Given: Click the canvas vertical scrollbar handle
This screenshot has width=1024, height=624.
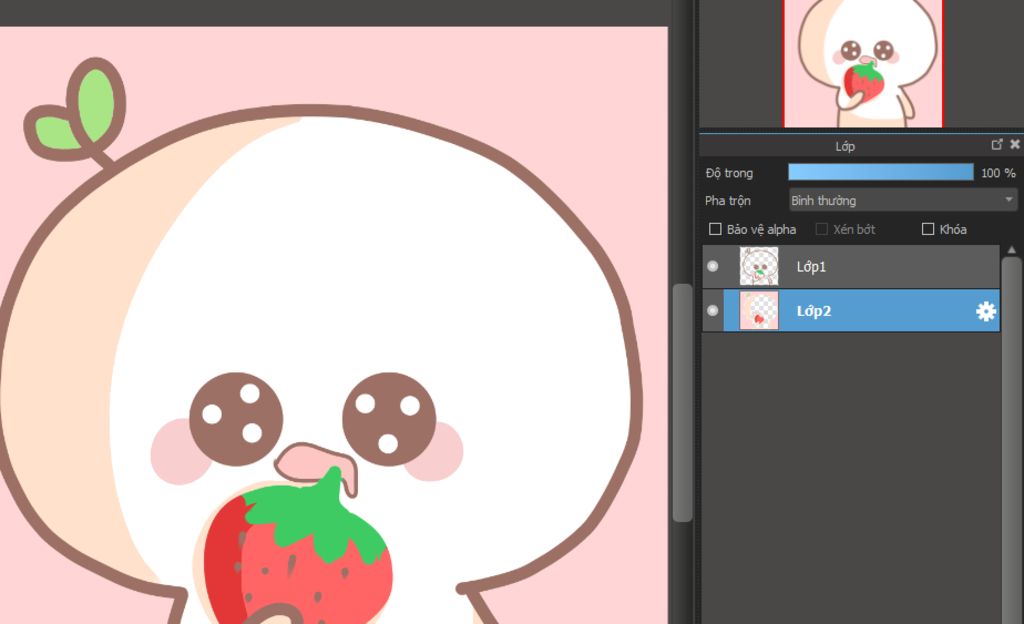Looking at the screenshot, I should point(682,403).
